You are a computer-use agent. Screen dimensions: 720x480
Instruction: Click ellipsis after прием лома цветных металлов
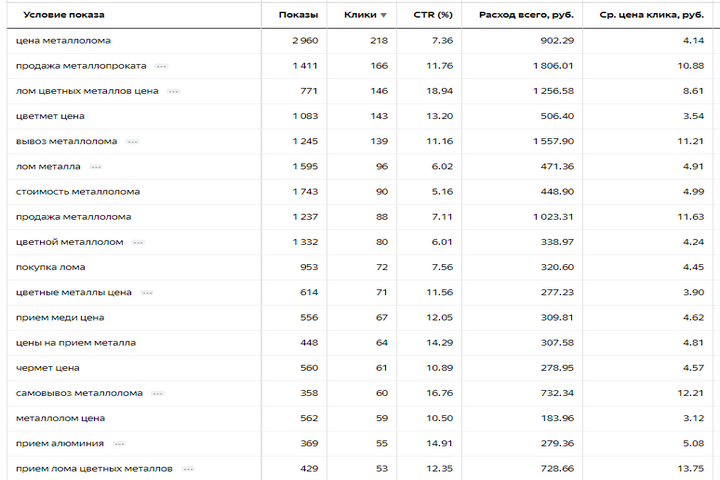(188, 469)
